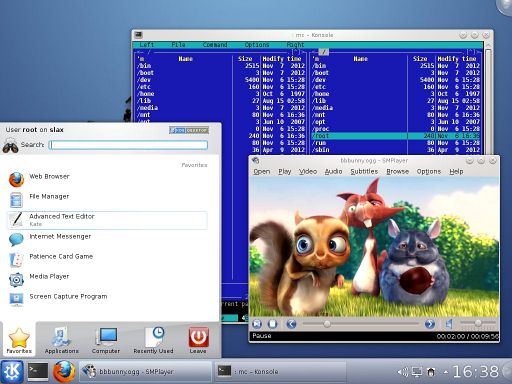This screenshot has width=512, height=384.
Task: Launch Screen Capture Program
Action: tap(107, 299)
